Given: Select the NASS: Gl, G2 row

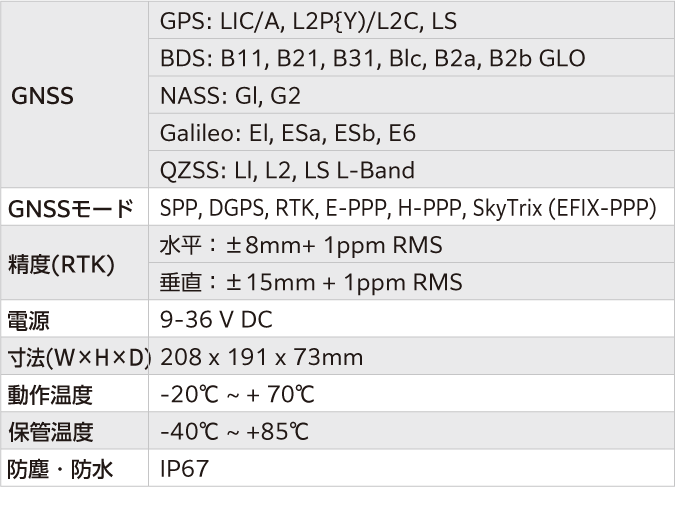Looking at the screenshot, I should coord(230,96).
